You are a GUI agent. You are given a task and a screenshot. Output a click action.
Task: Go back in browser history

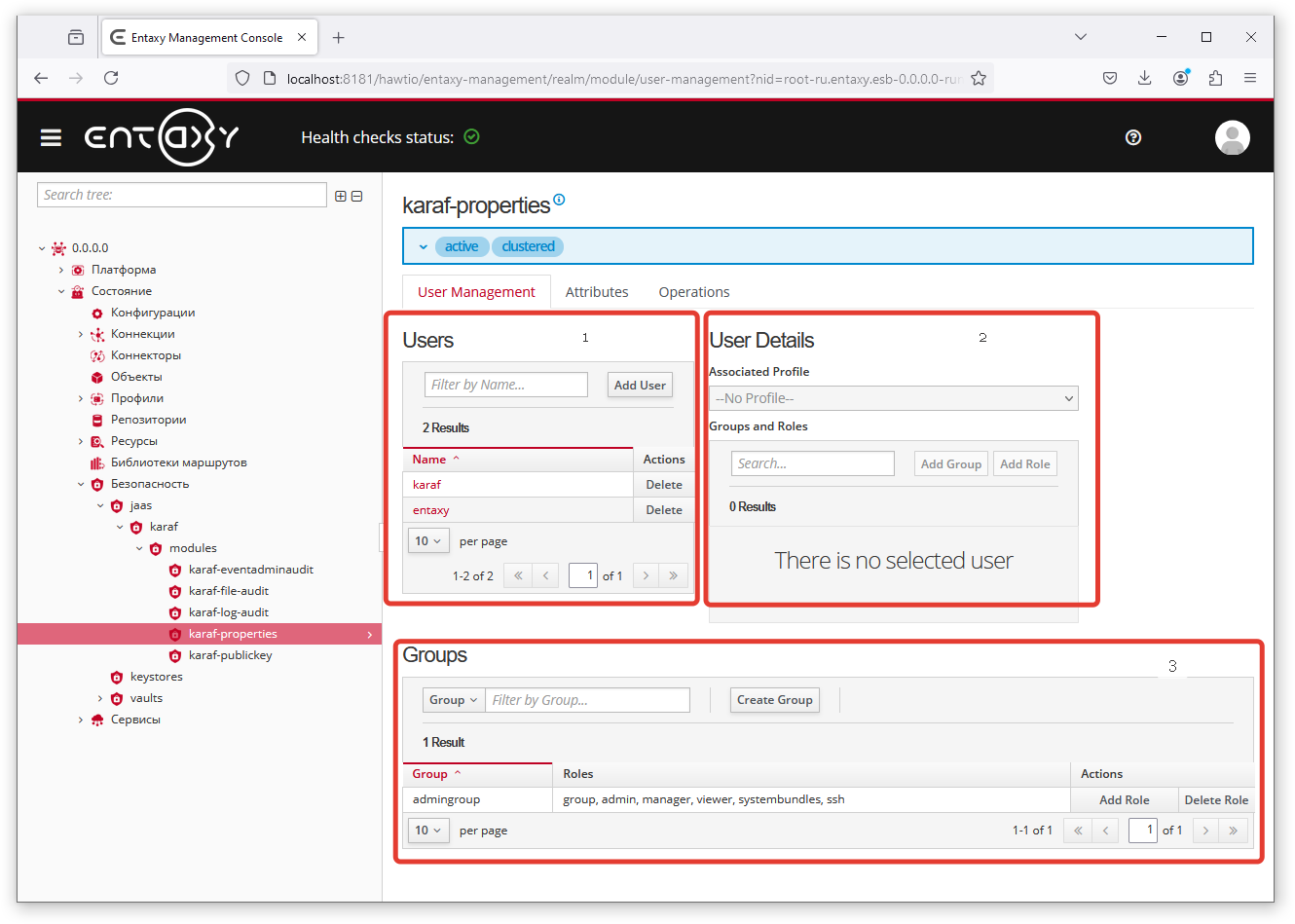tap(41, 78)
